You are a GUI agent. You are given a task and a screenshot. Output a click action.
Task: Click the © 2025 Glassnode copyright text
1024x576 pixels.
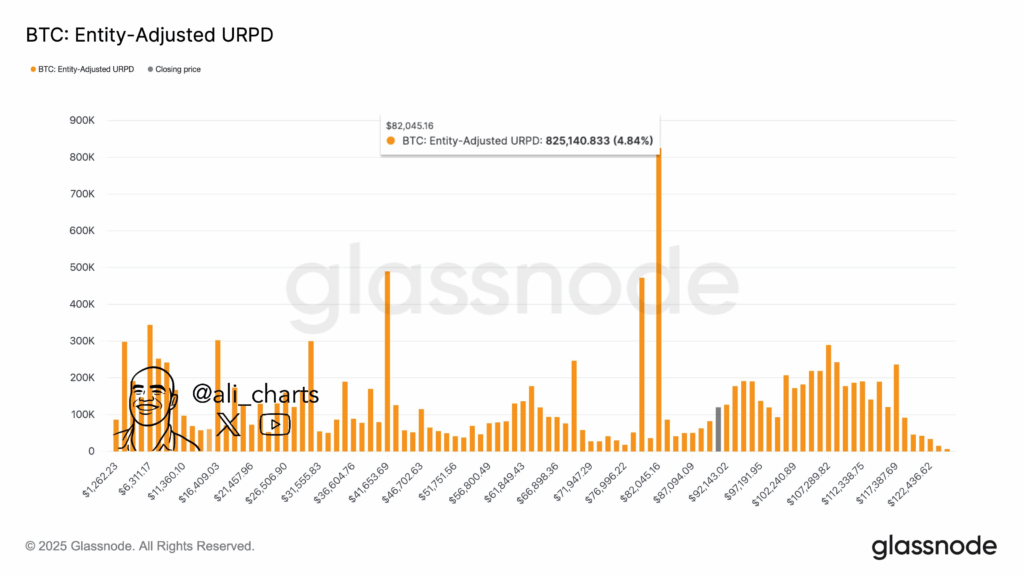point(140,546)
